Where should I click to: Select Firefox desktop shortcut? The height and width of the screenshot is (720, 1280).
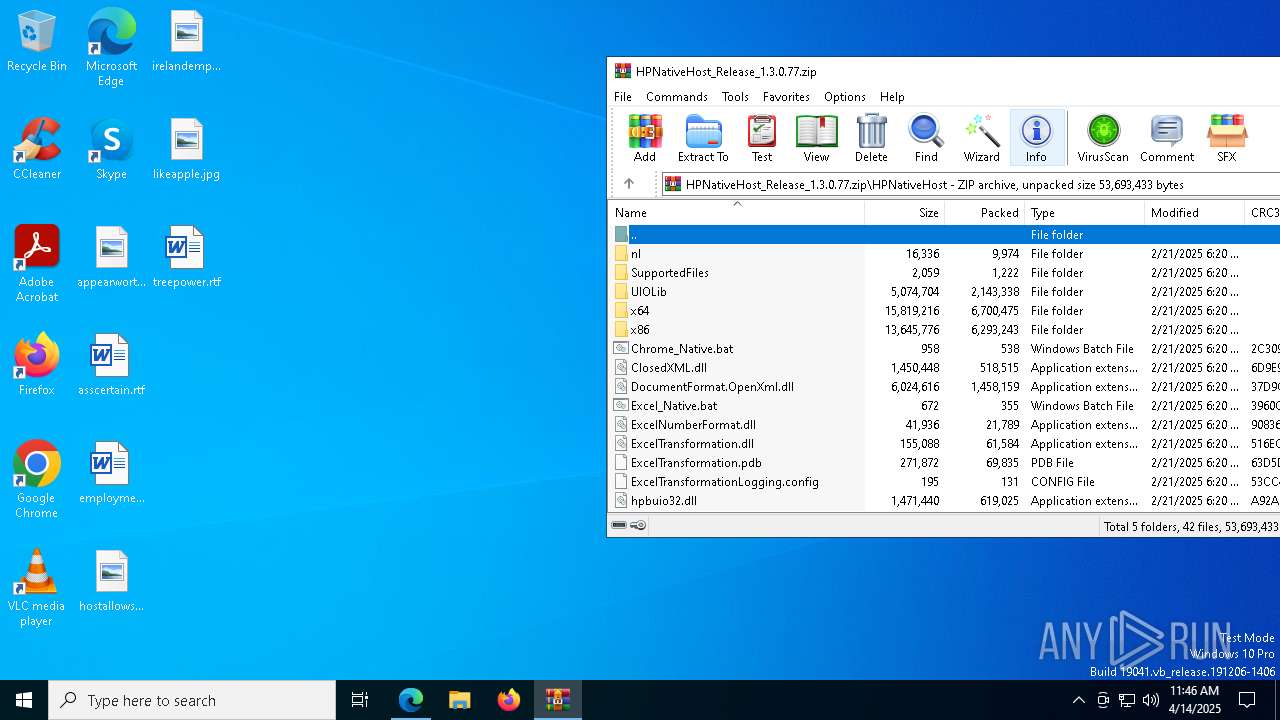tap(37, 365)
